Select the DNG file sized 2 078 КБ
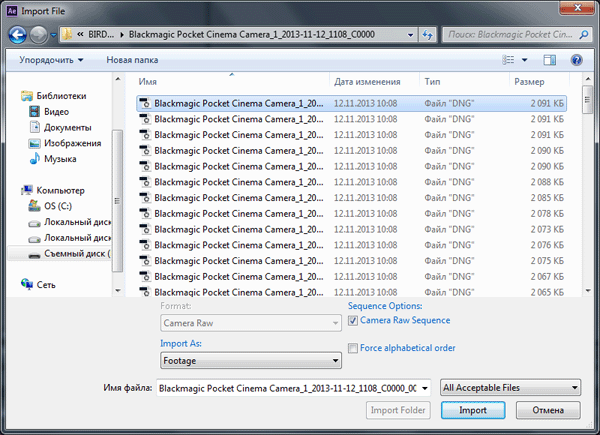 click(351, 213)
